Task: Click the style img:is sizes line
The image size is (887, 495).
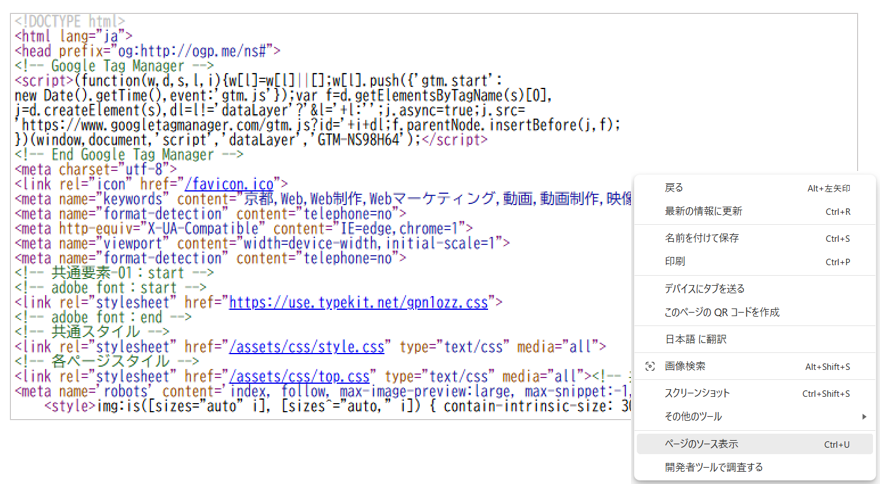Action: tap(338, 406)
